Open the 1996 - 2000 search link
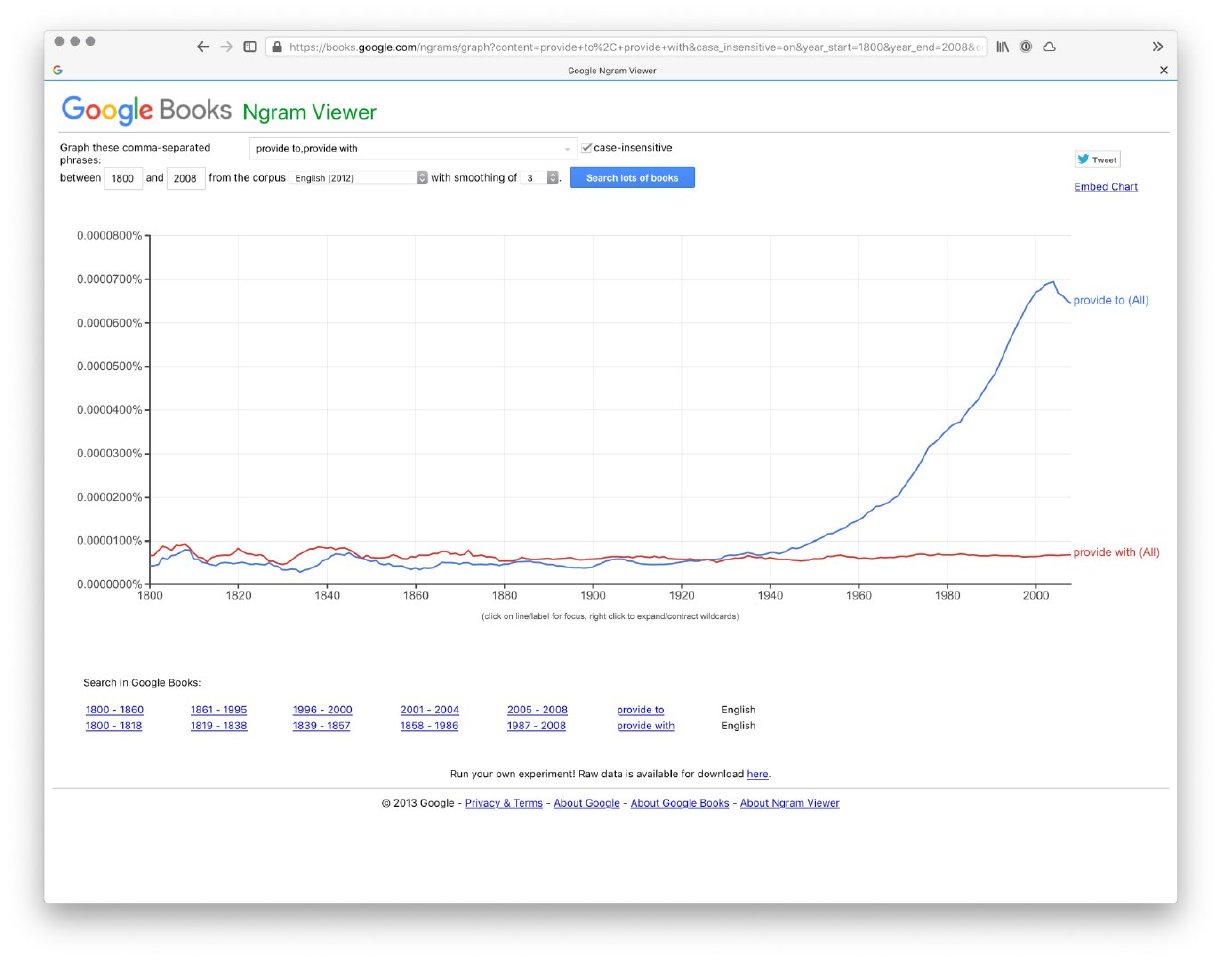 322,710
